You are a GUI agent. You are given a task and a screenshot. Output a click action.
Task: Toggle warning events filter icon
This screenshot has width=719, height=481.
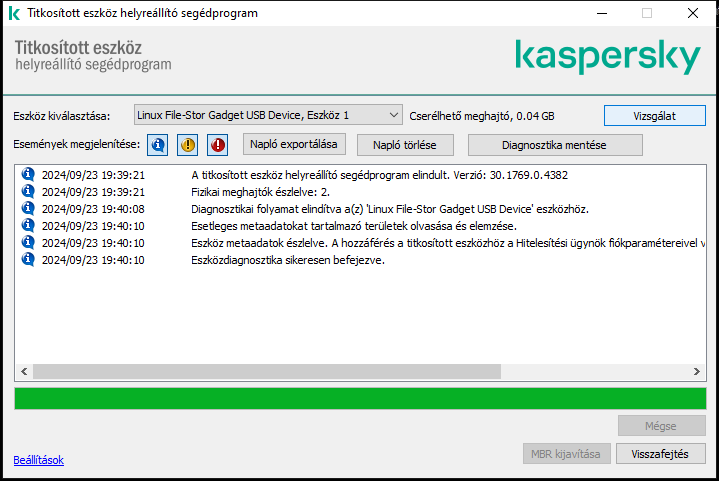(188, 145)
